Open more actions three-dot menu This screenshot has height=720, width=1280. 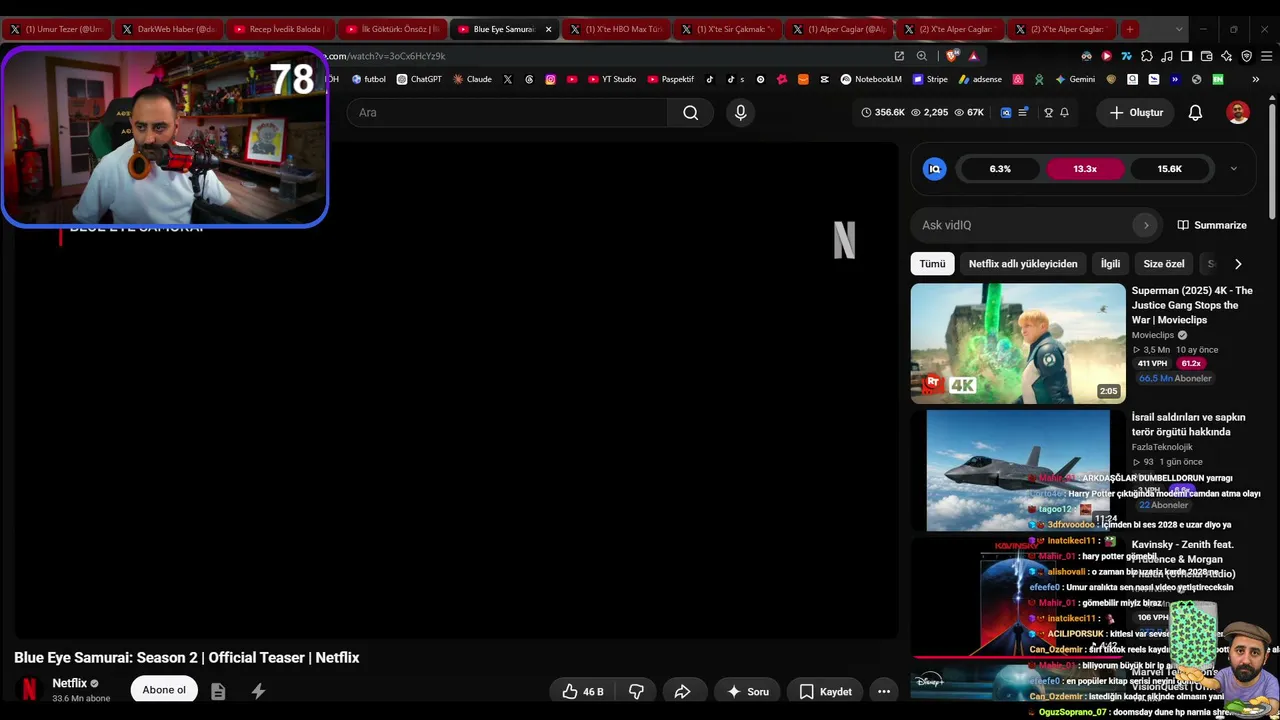pos(883,691)
